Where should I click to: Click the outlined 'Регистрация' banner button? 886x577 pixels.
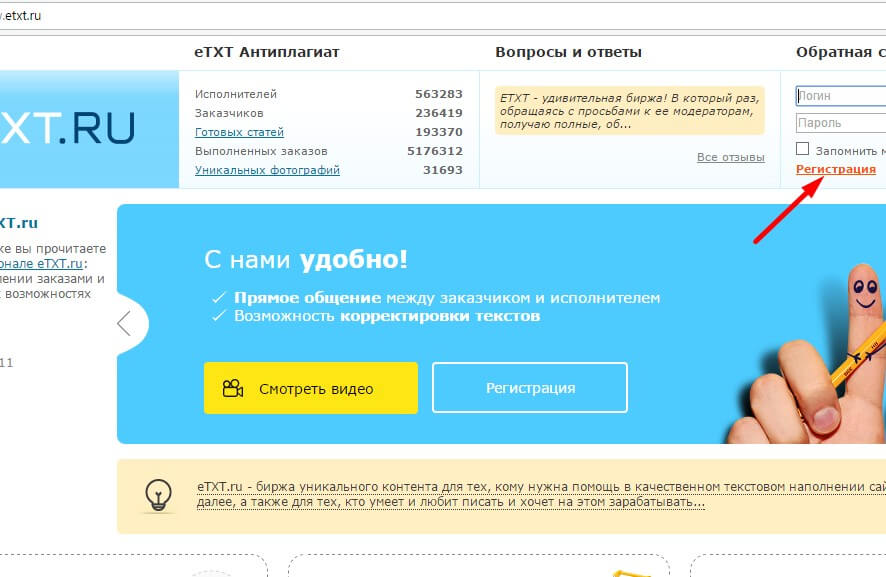pyautogui.click(x=530, y=388)
